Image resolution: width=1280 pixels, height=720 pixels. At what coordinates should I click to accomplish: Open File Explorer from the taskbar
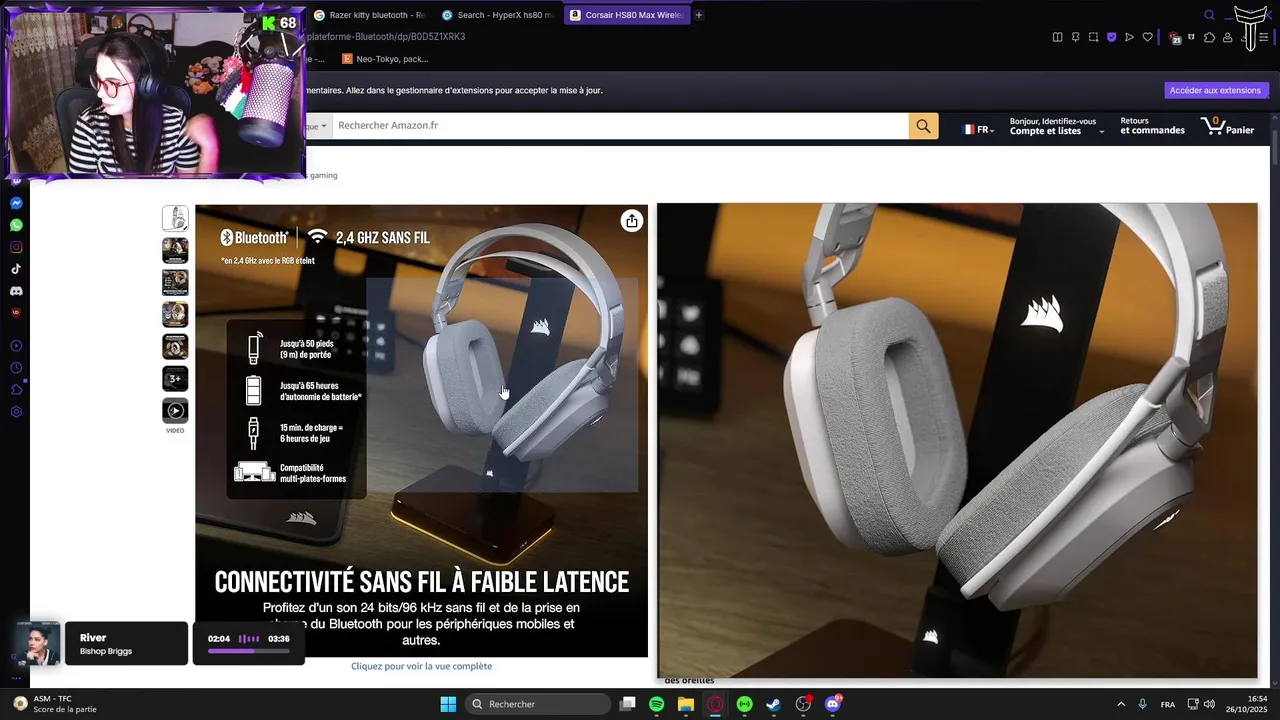[x=686, y=704]
